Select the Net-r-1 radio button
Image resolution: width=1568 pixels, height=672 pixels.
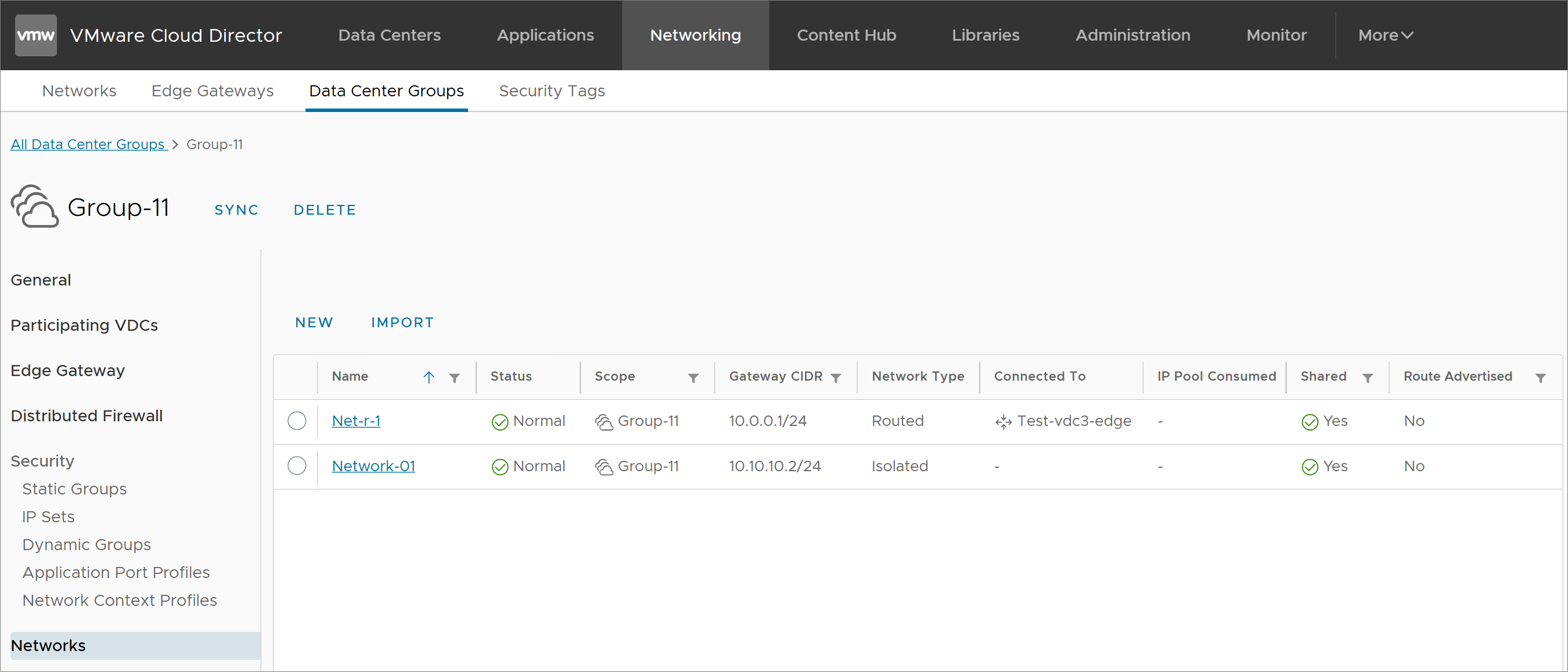pos(296,421)
